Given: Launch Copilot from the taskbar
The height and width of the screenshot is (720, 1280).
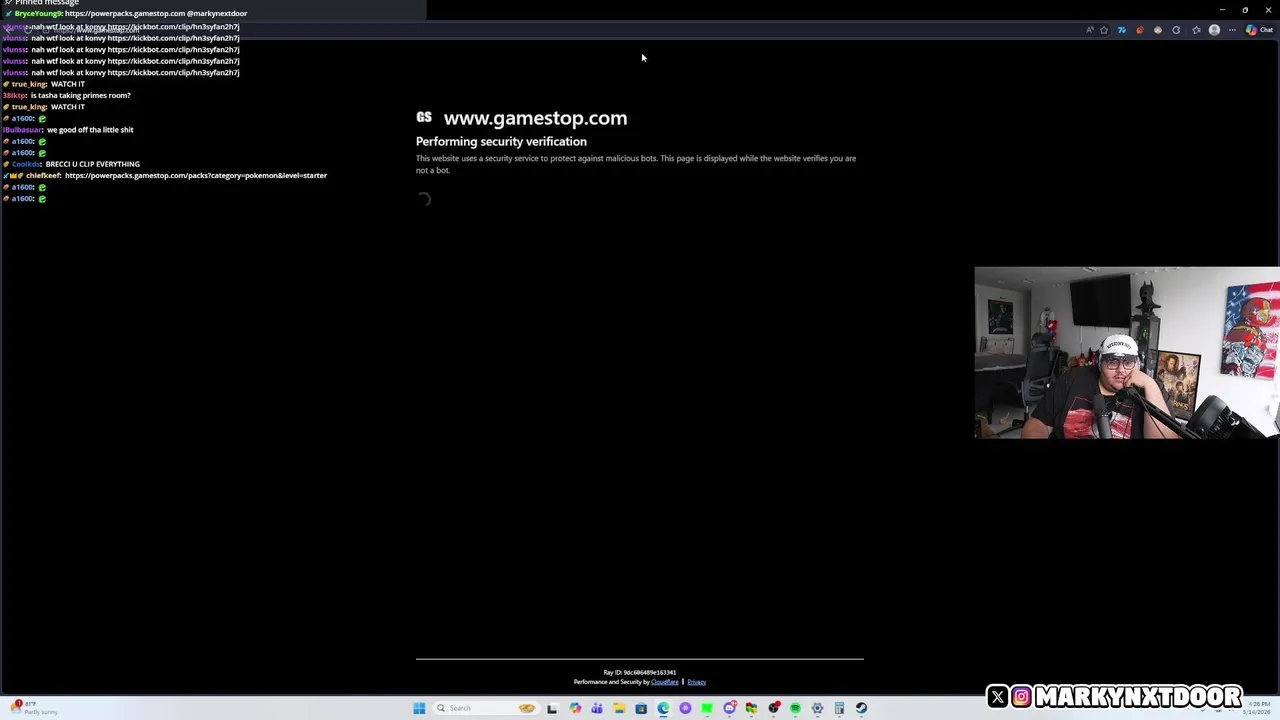Looking at the screenshot, I should (x=575, y=708).
